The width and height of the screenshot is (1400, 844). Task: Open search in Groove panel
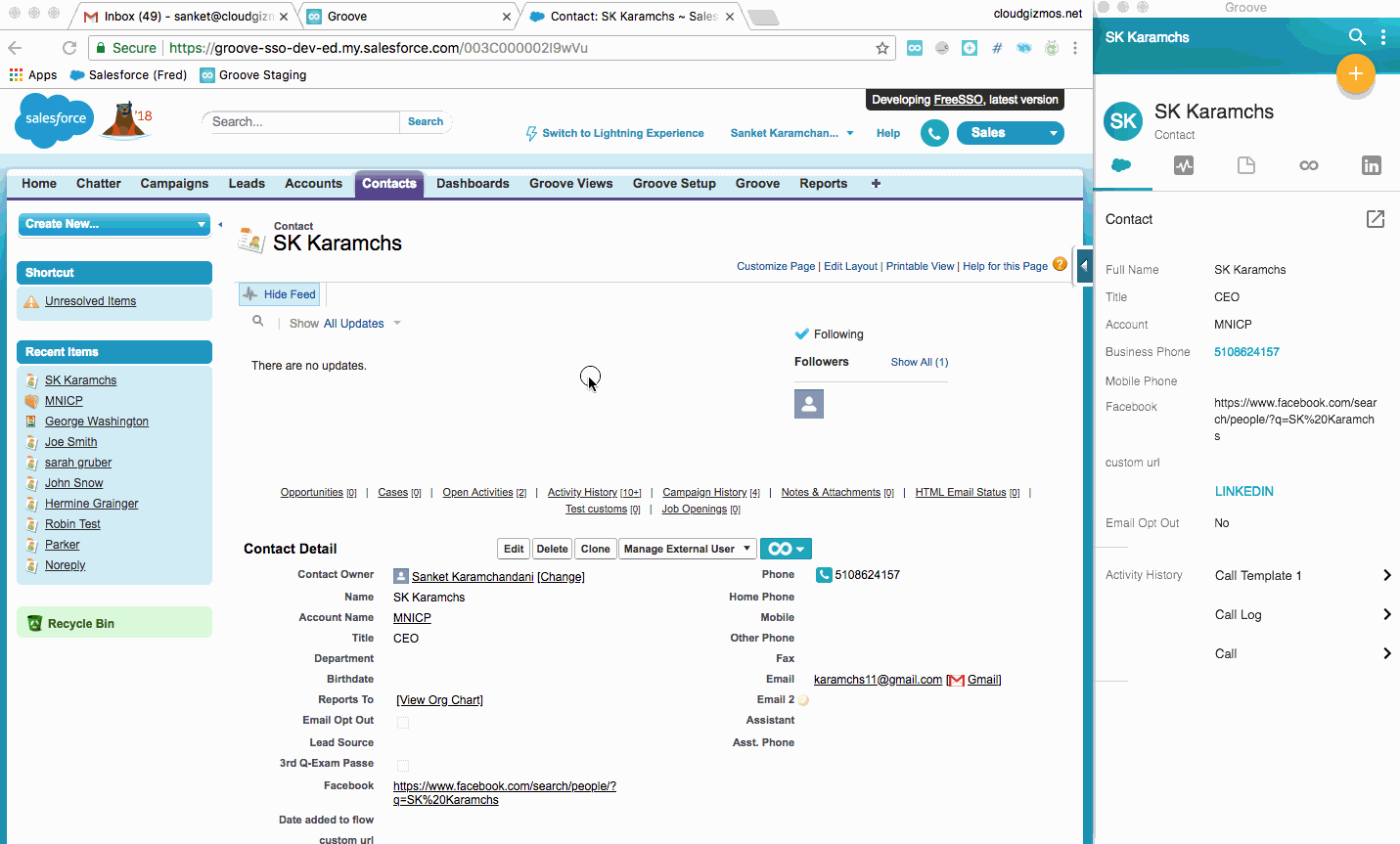1357,37
